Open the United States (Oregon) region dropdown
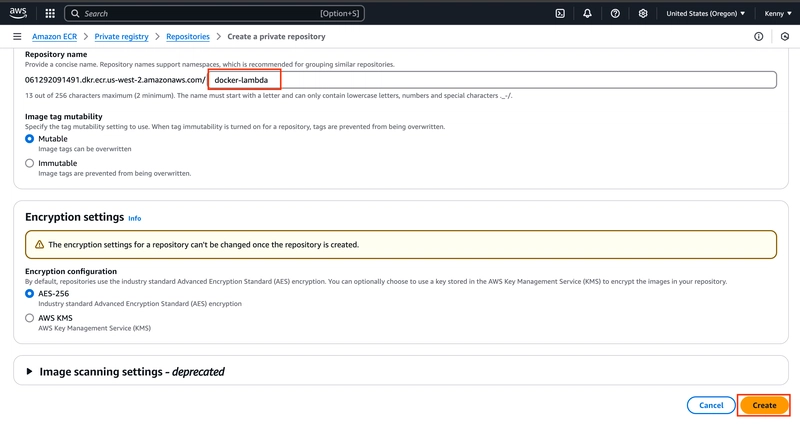 pyautogui.click(x=705, y=13)
